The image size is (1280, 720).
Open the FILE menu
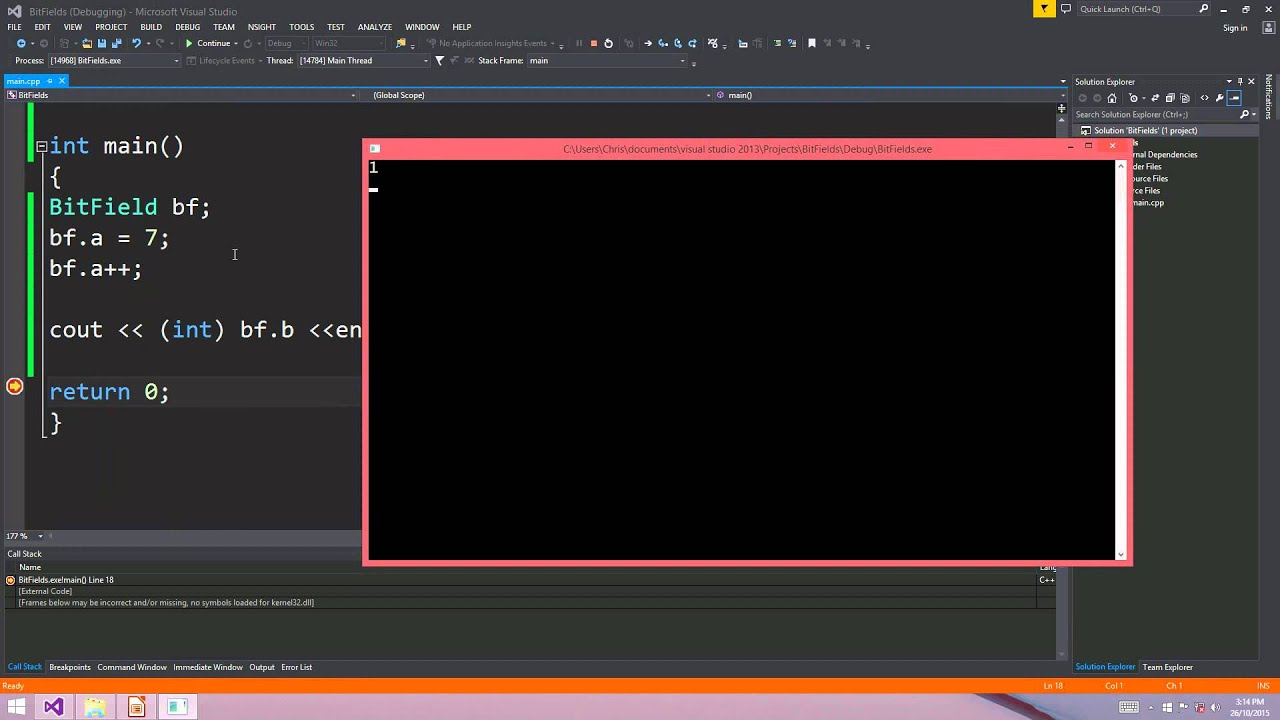point(14,27)
